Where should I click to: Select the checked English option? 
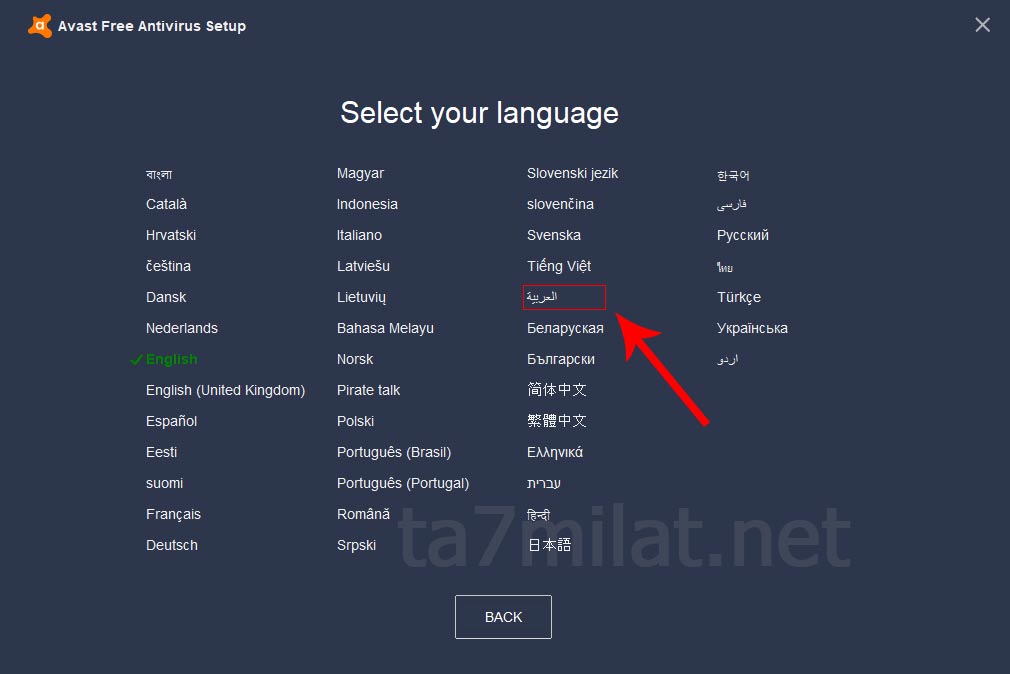click(x=171, y=359)
